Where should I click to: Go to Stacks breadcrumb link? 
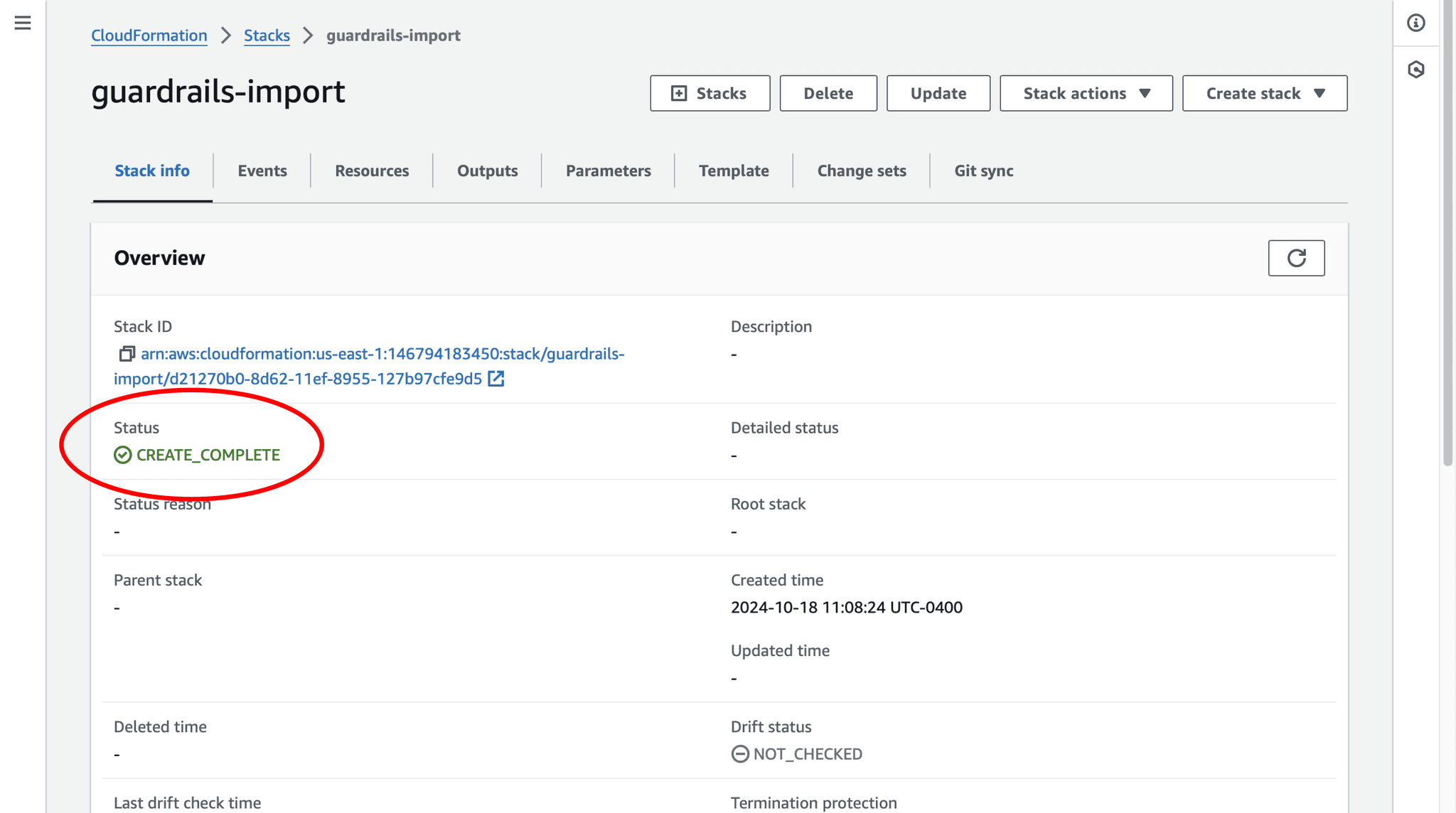point(267,36)
